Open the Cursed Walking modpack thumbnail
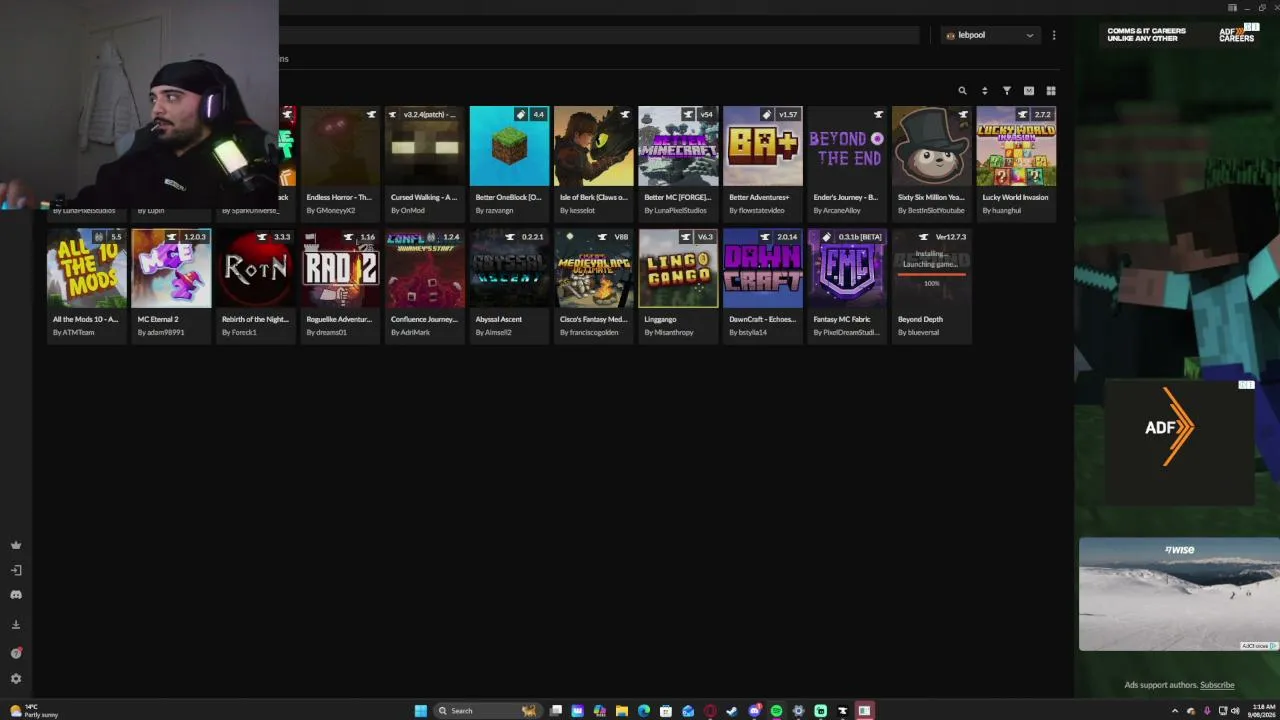 tap(425, 146)
